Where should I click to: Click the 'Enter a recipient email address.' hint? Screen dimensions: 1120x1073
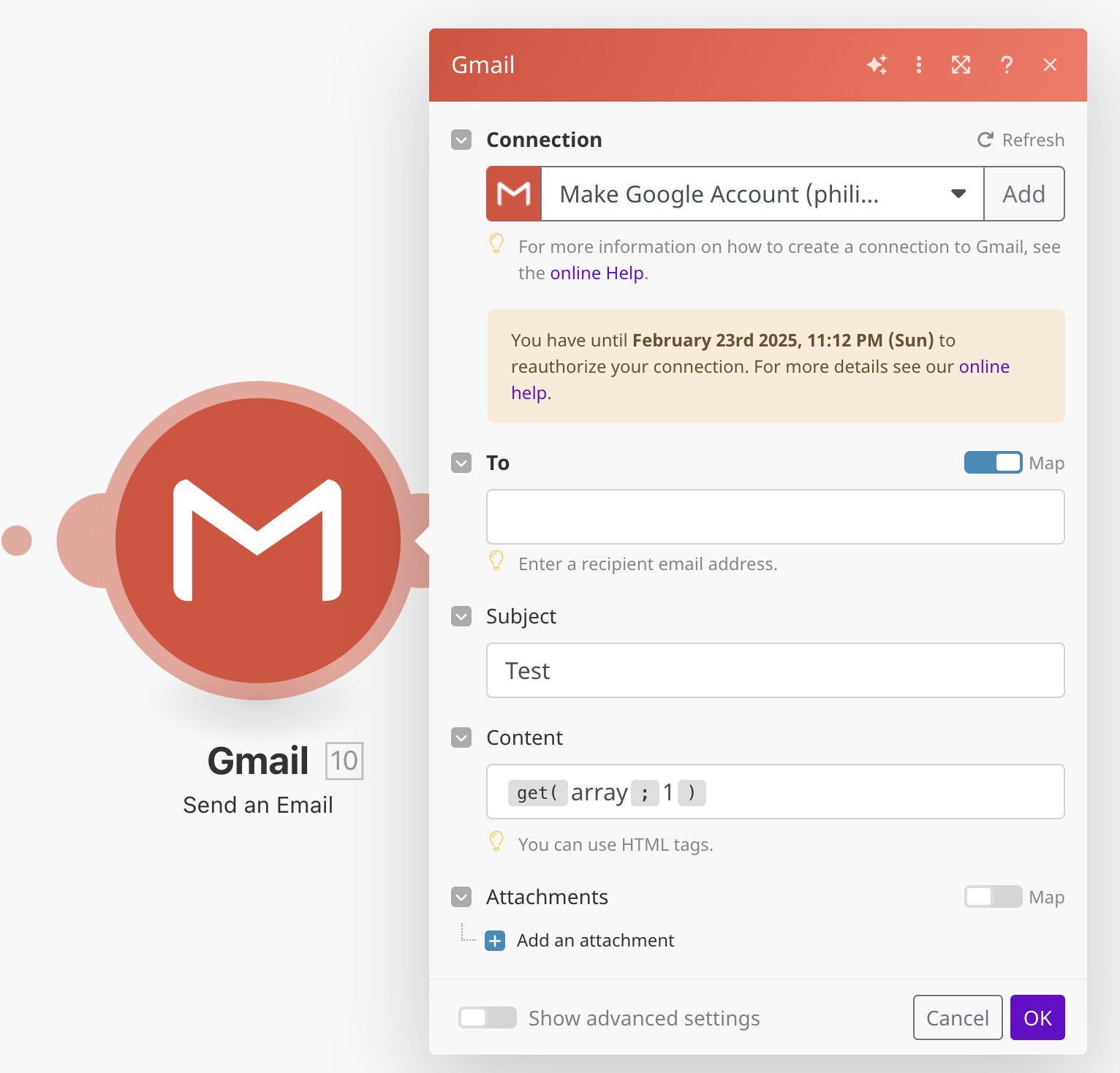648,564
